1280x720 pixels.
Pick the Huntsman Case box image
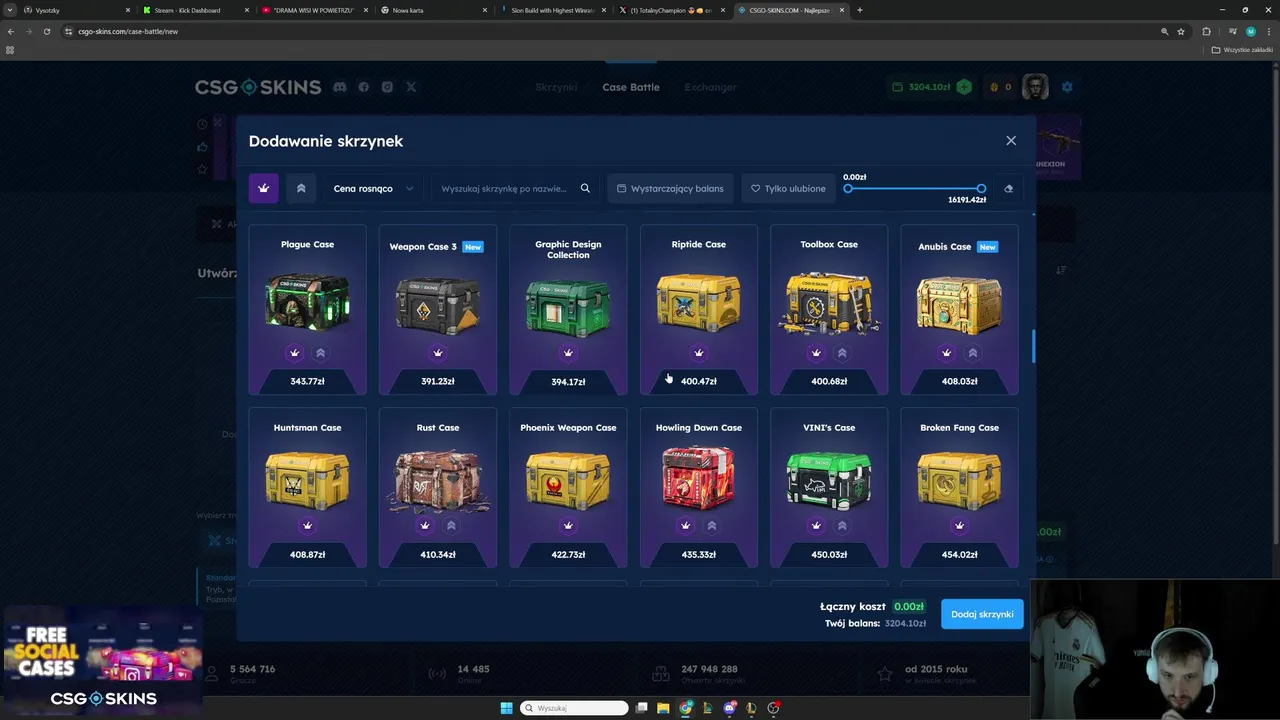pos(307,480)
